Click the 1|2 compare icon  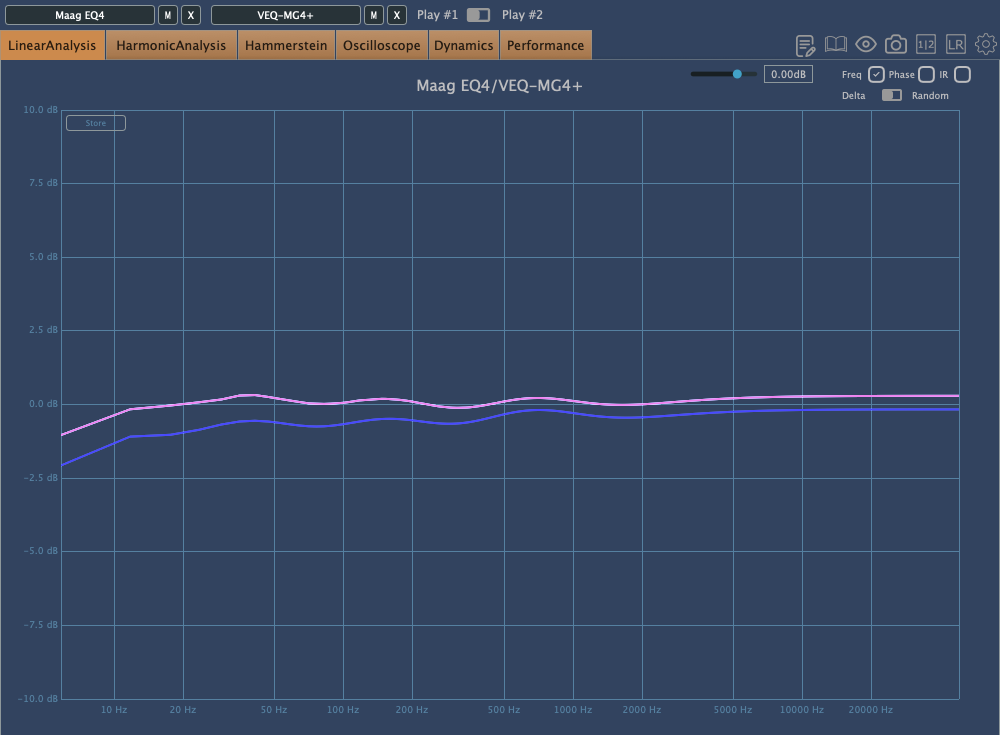(925, 44)
